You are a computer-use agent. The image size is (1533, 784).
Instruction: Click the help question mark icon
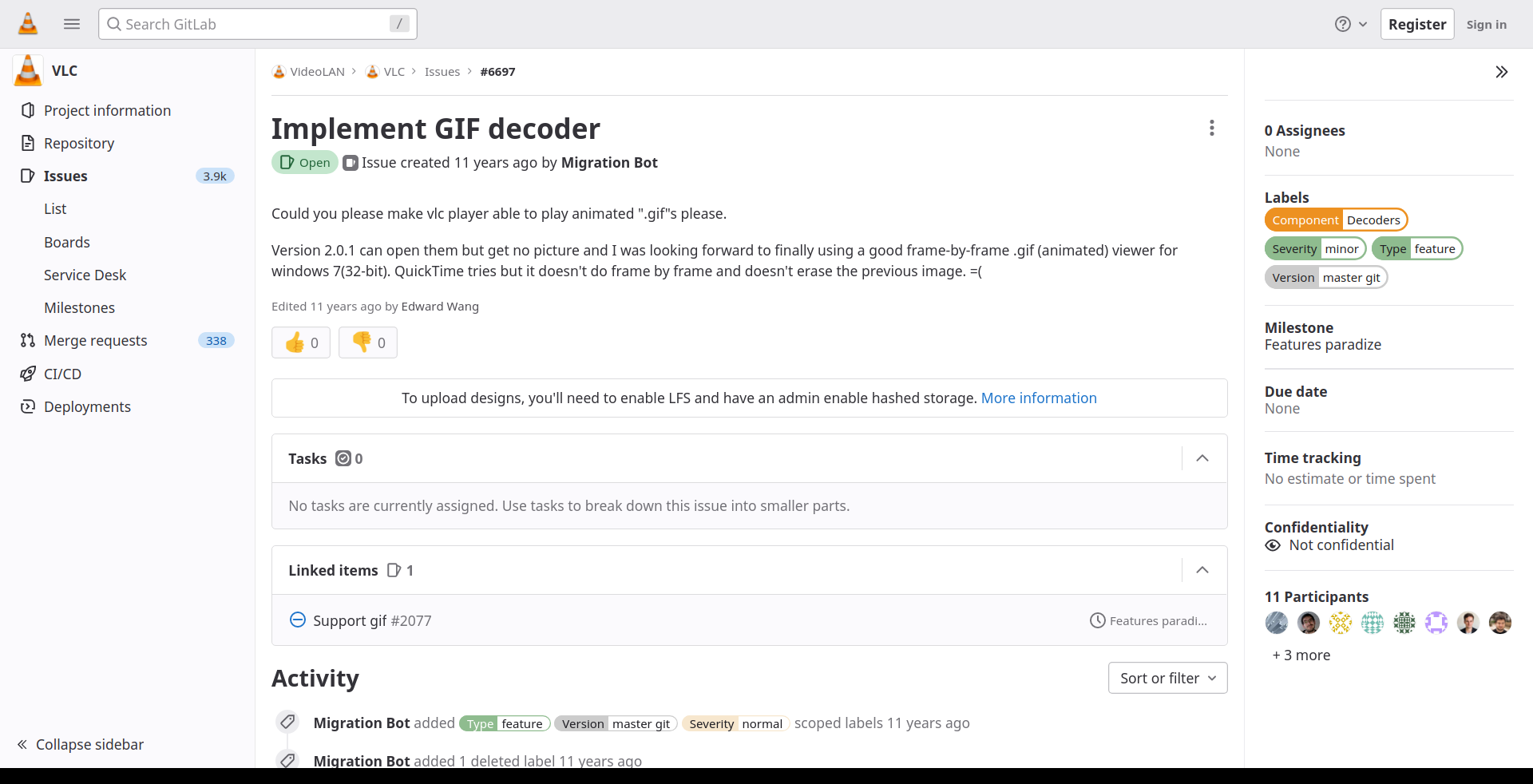(x=1343, y=25)
